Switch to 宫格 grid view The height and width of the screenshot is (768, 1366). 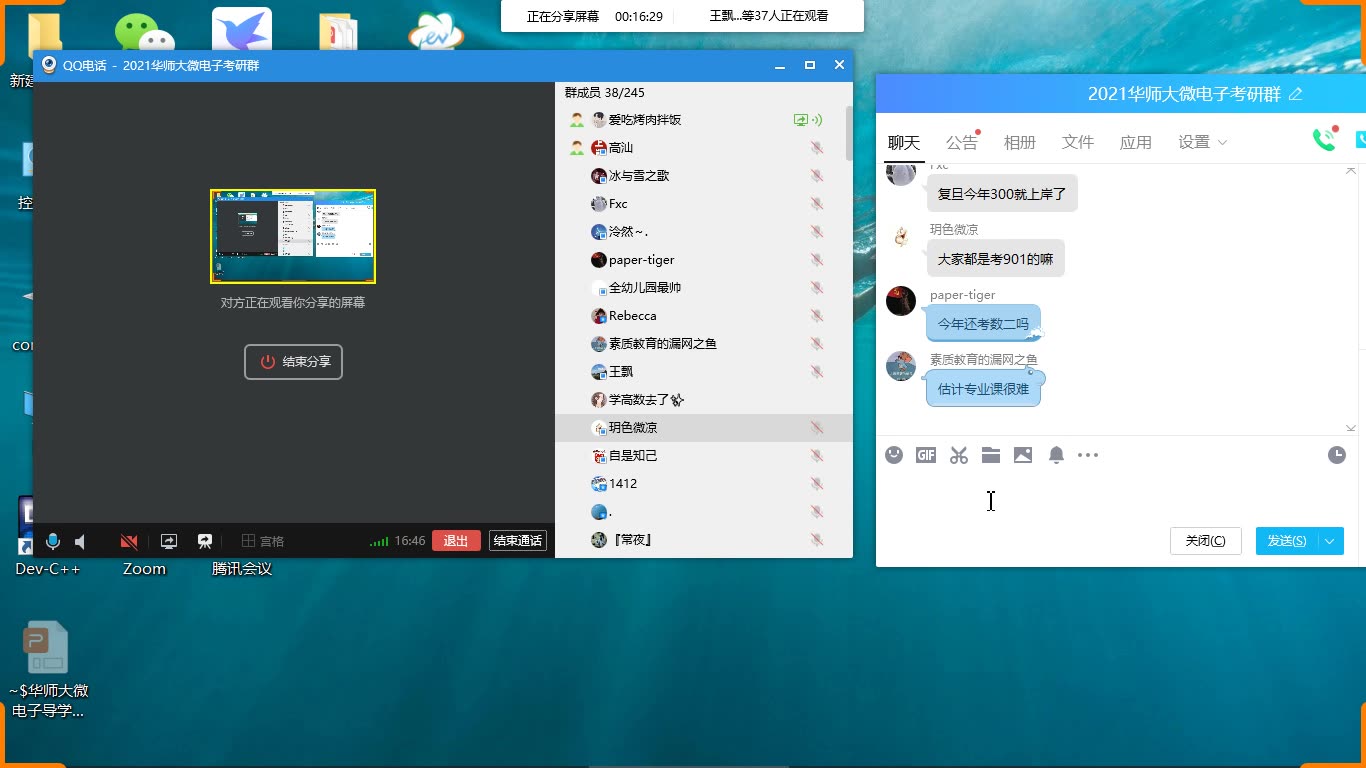coord(263,541)
